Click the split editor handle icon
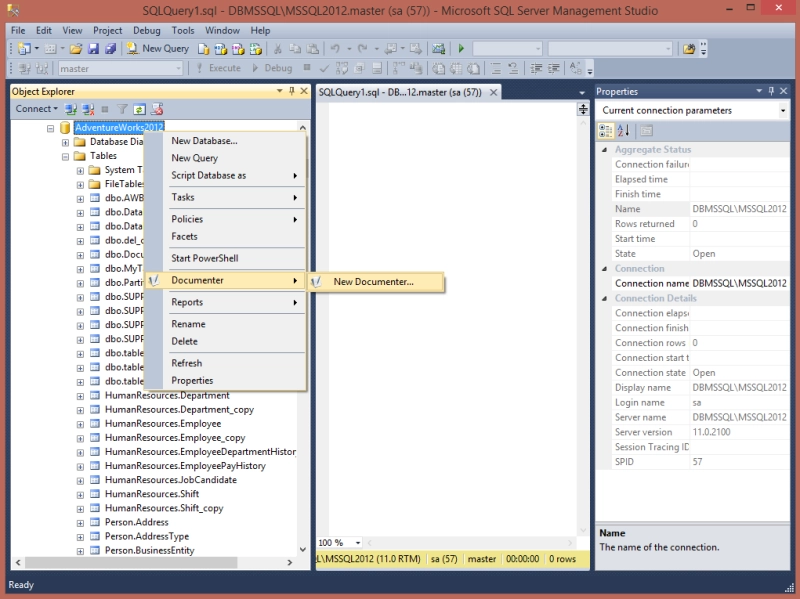The height and width of the screenshot is (599, 800). tap(583, 109)
